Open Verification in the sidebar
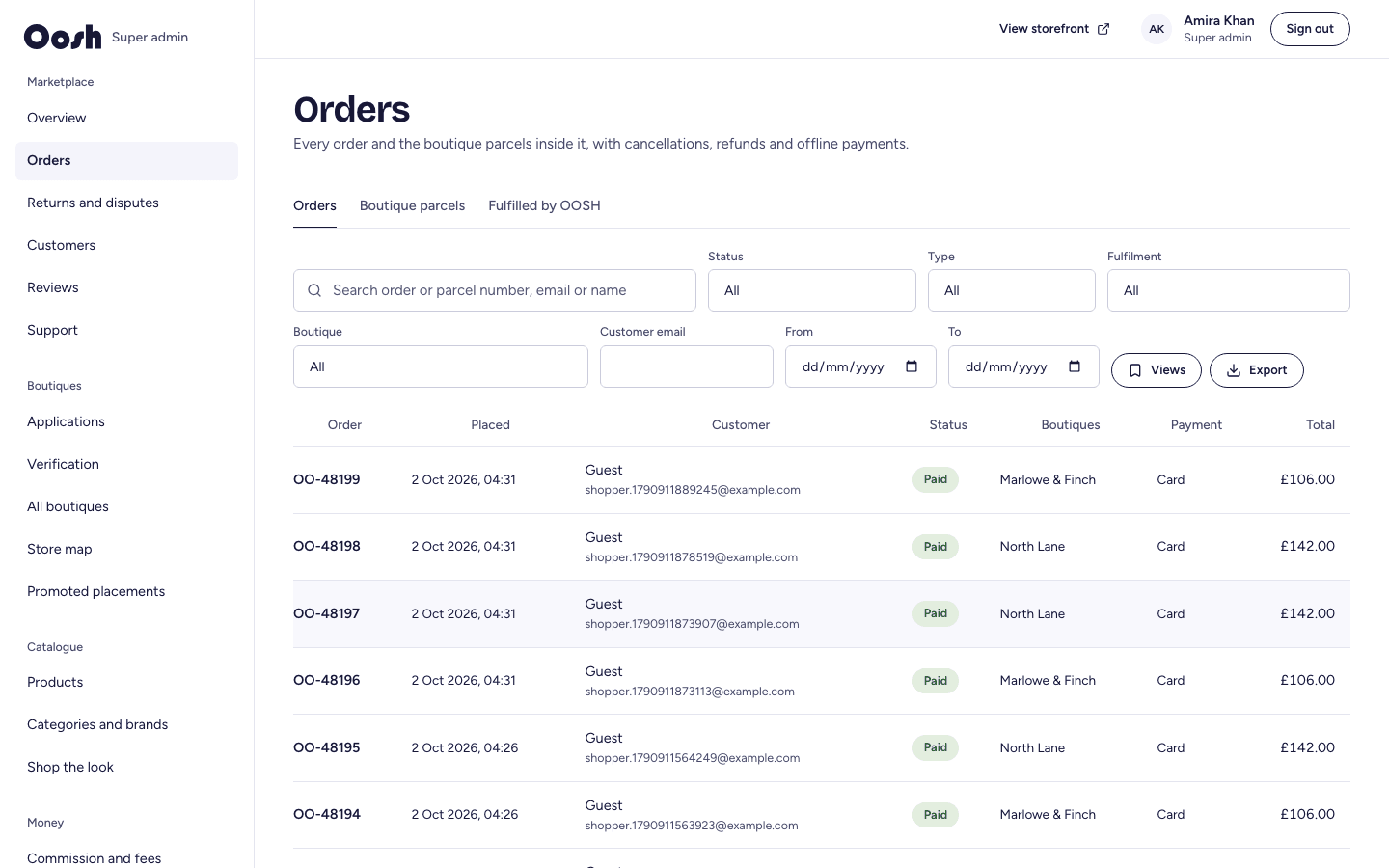The image size is (1389, 868). point(126,465)
